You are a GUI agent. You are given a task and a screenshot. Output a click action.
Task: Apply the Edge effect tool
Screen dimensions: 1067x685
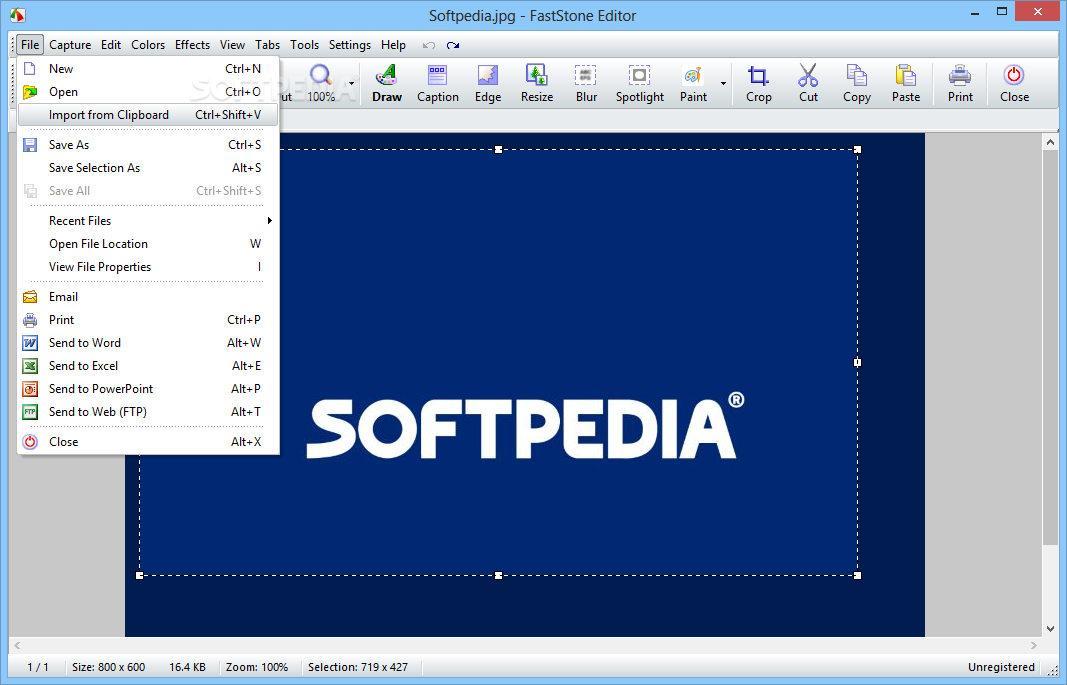coord(488,84)
